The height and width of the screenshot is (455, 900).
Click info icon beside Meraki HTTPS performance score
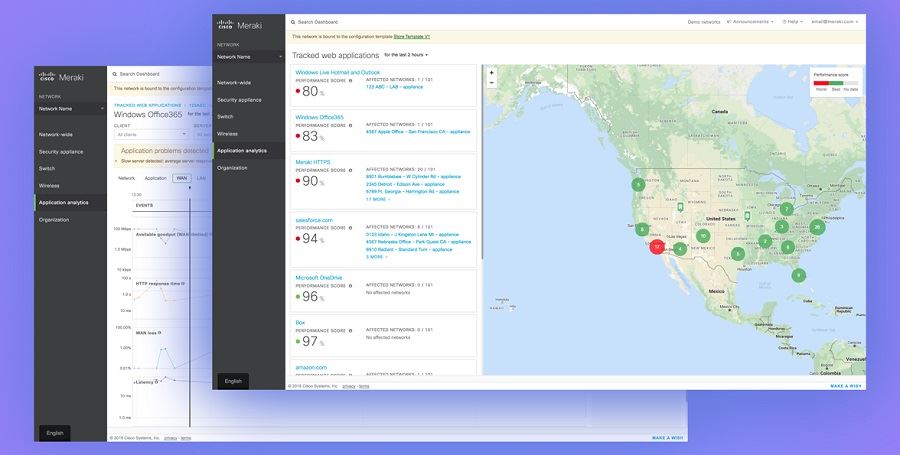tap(350, 170)
